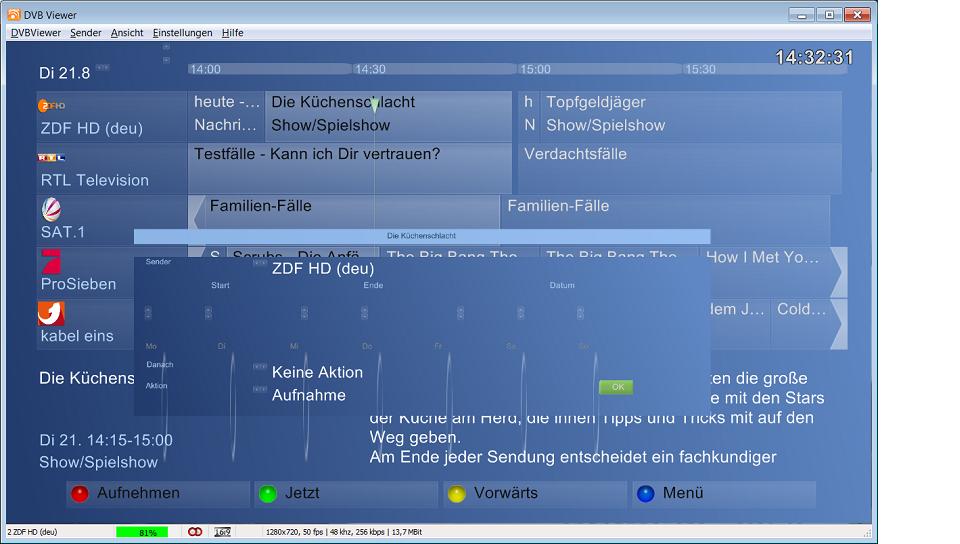Change the Aktion option showing Aufnahme
Image resolution: width=960 pixels, height=544 pixels.
pos(259,389)
